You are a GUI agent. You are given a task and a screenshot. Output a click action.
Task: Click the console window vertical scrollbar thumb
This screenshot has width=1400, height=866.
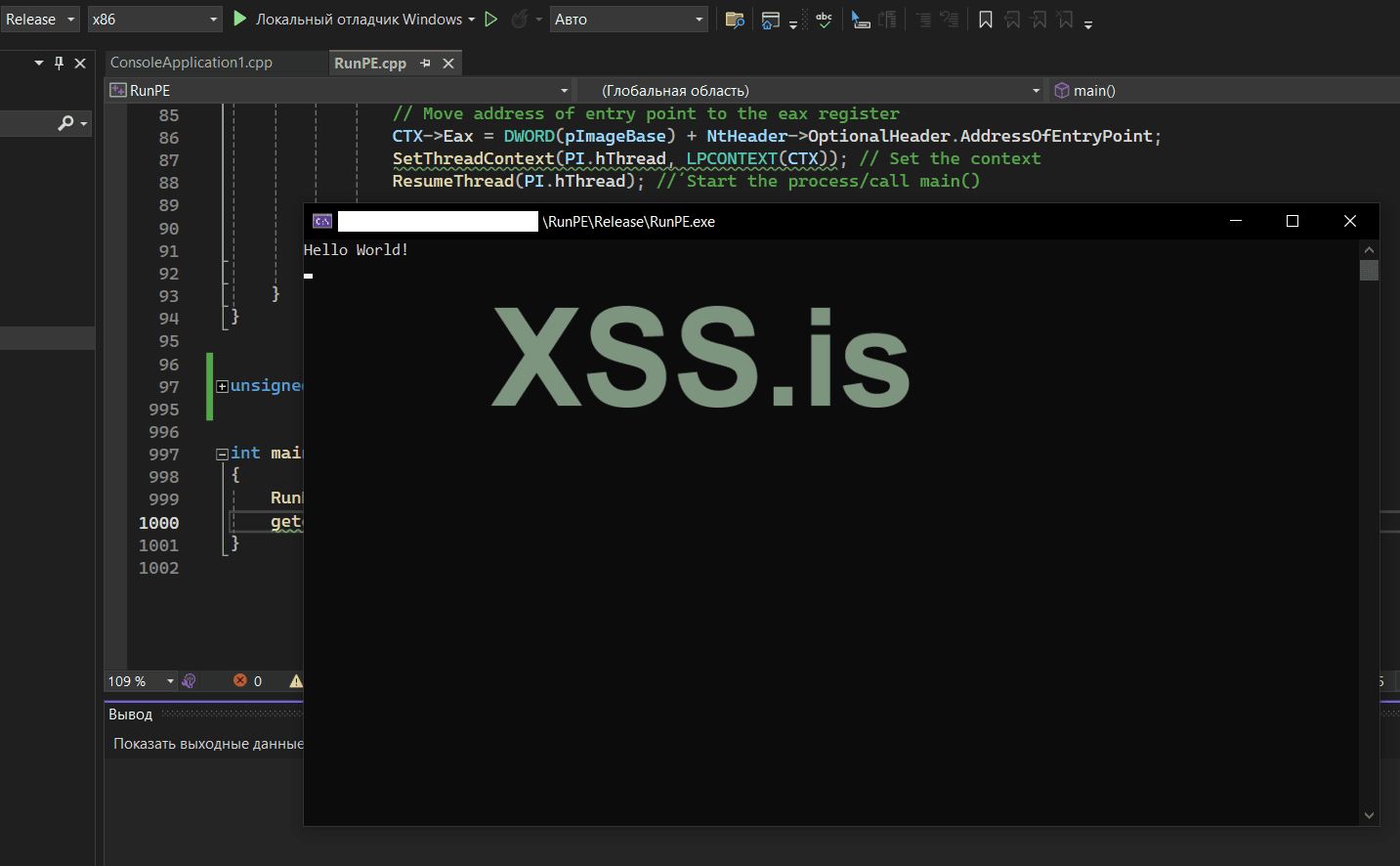click(x=1369, y=271)
